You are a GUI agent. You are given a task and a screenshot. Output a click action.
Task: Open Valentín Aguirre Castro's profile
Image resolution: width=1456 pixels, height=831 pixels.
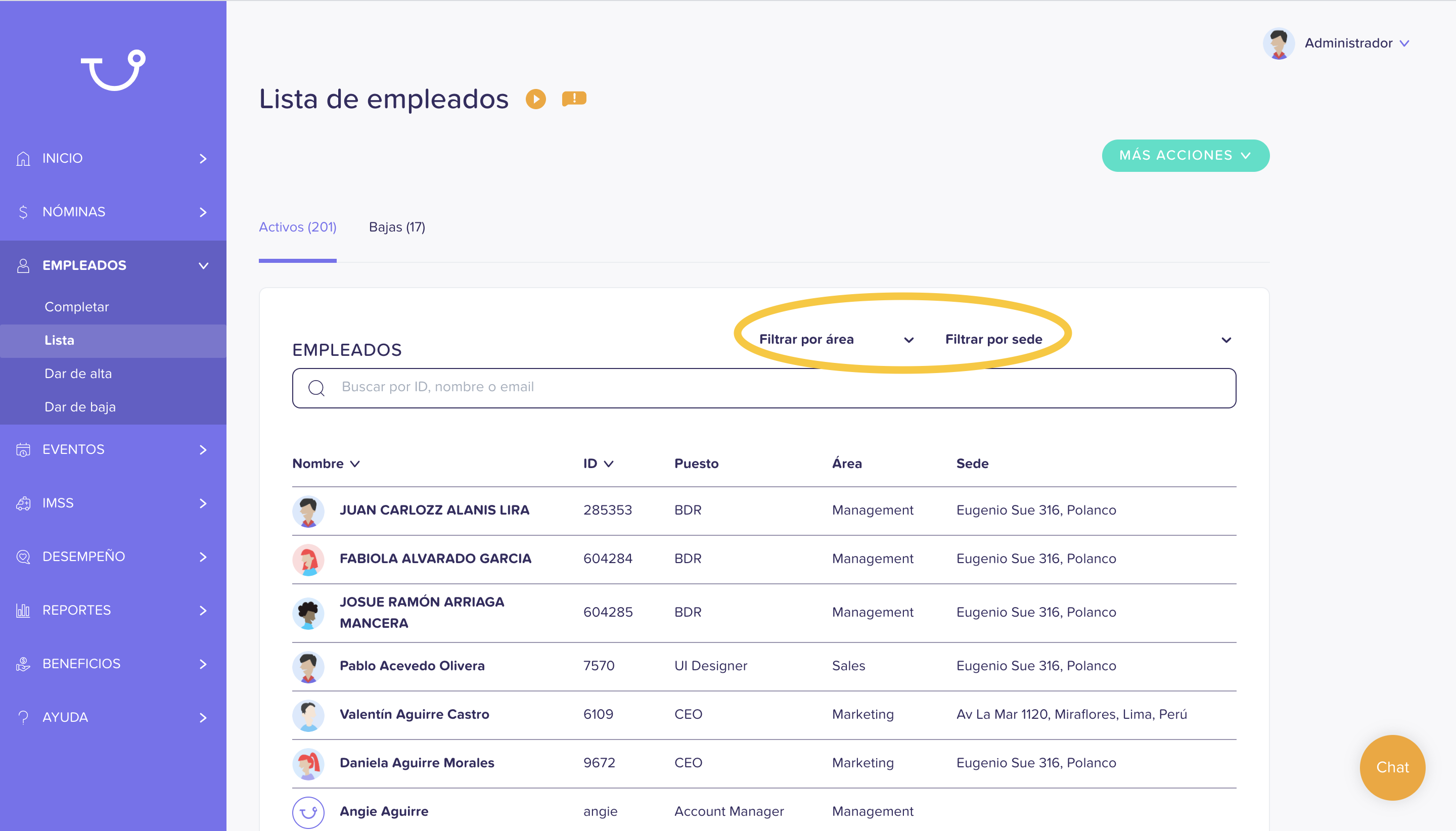(x=414, y=714)
